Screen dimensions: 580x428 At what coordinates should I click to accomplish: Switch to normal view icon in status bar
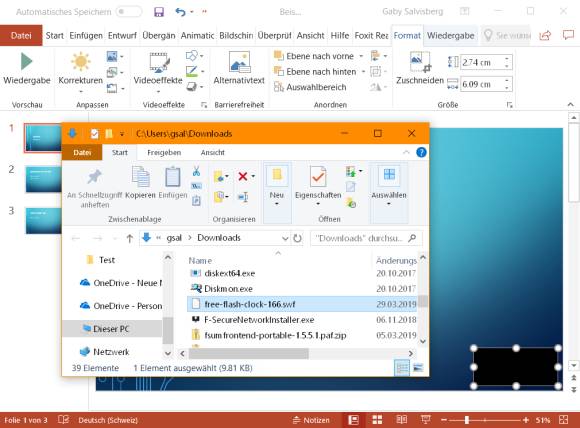pos(353,420)
